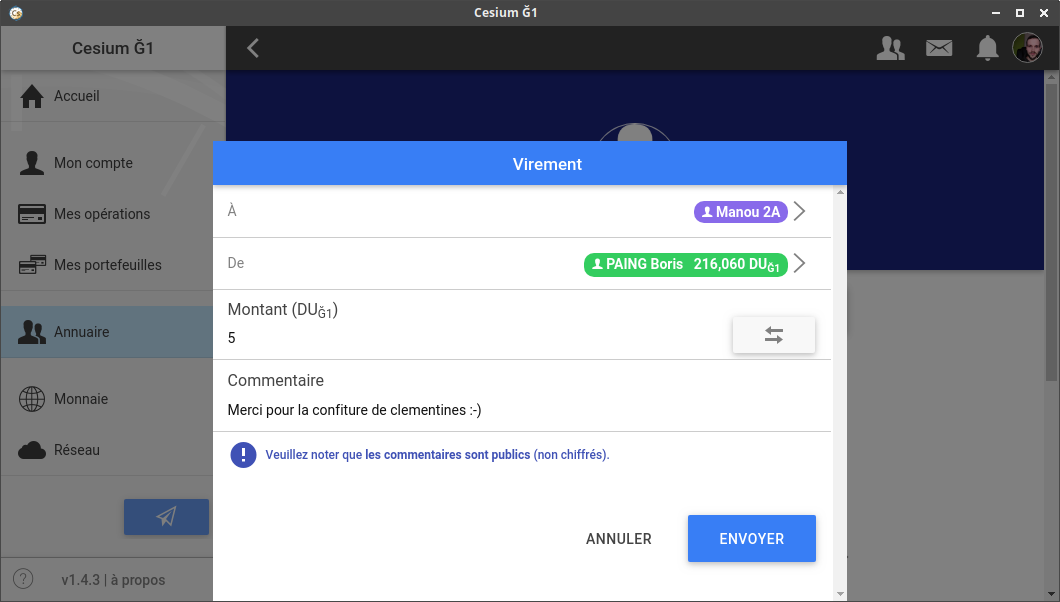Select the PAING Boris wallet badge
This screenshot has height=602, width=1060.
click(685, 264)
